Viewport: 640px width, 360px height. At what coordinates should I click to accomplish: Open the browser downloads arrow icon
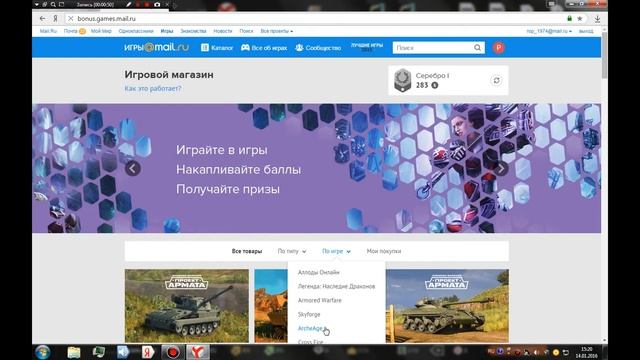597,19
